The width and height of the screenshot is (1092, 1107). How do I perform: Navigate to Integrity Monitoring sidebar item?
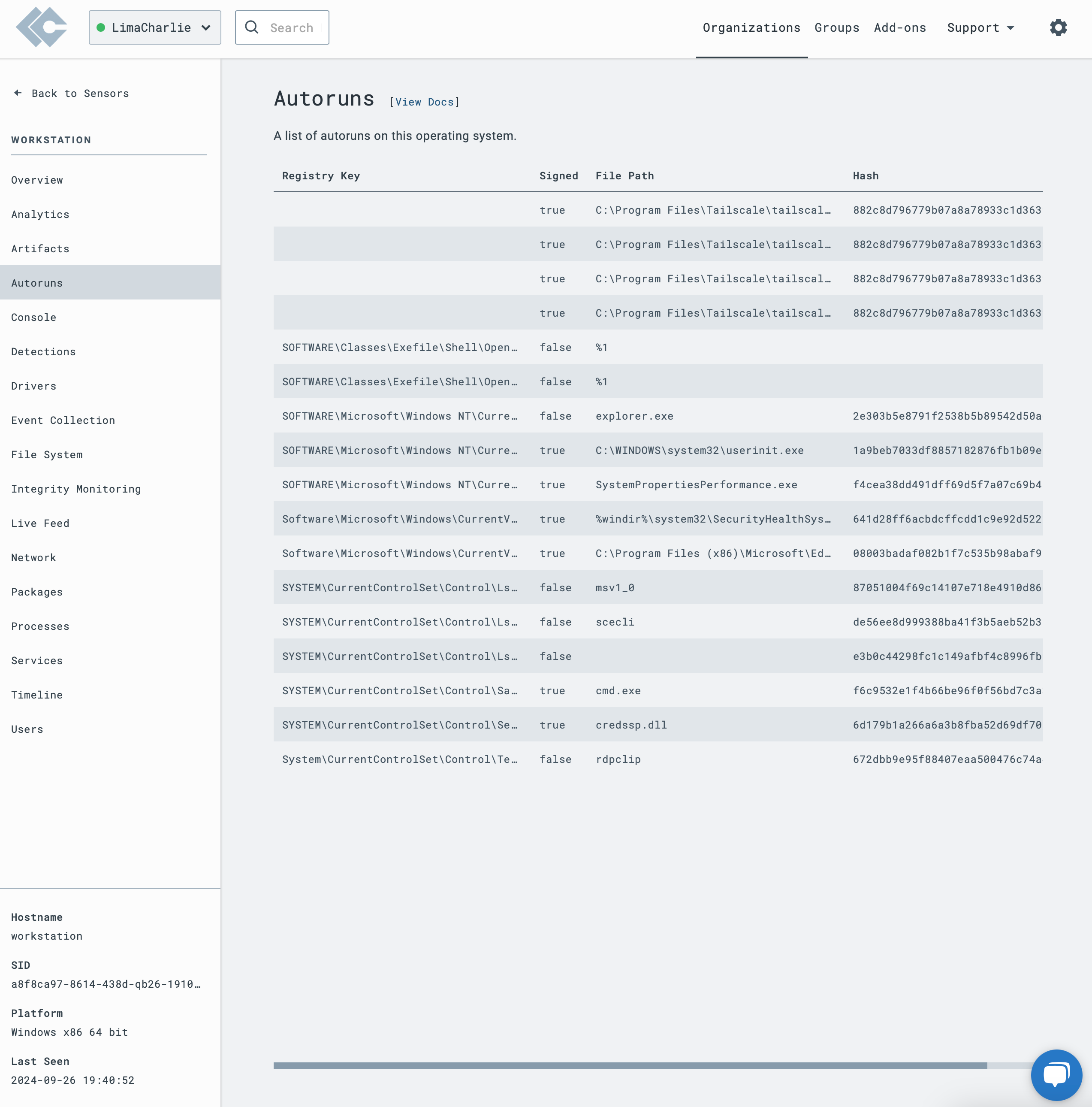(76, 488)
